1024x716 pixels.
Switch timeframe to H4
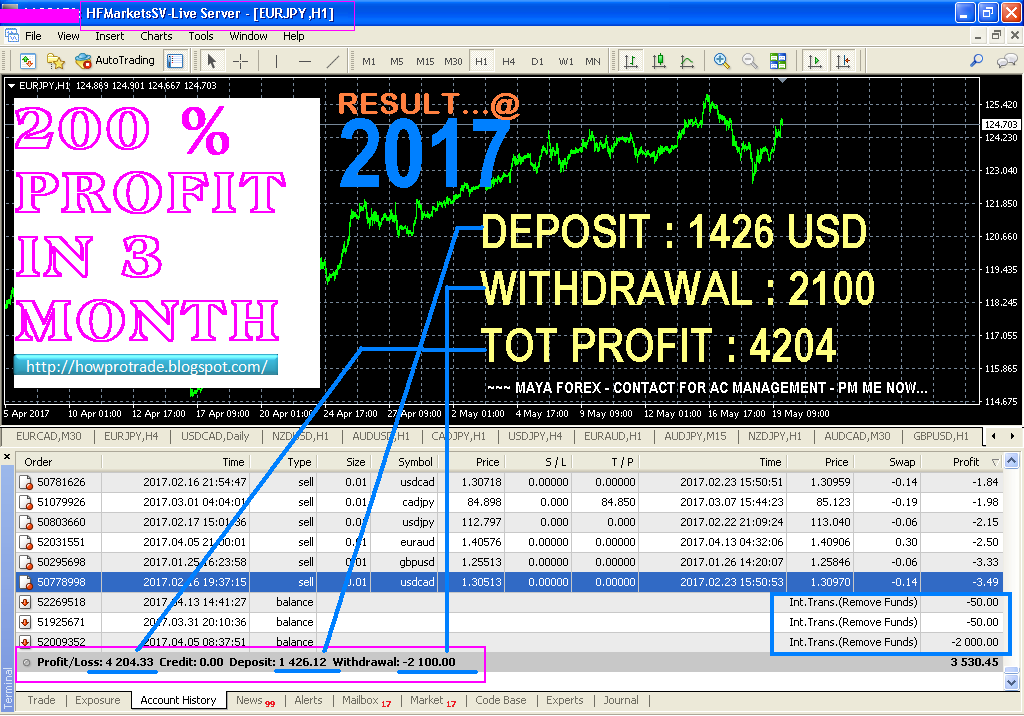(x=508, y=60)
